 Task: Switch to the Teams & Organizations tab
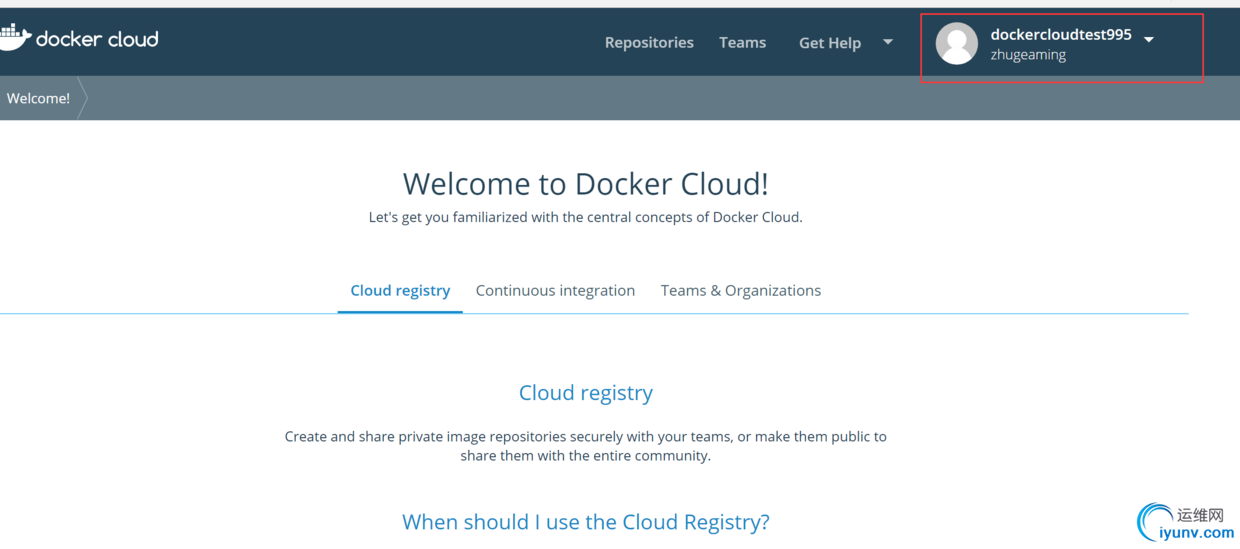[x=741, y=290]
